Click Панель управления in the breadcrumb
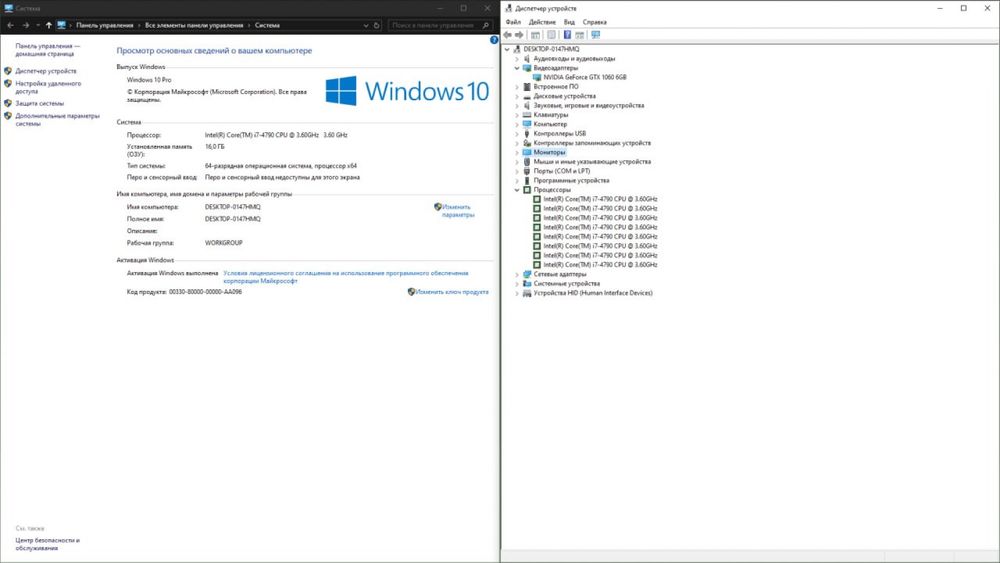 point(105,26)
